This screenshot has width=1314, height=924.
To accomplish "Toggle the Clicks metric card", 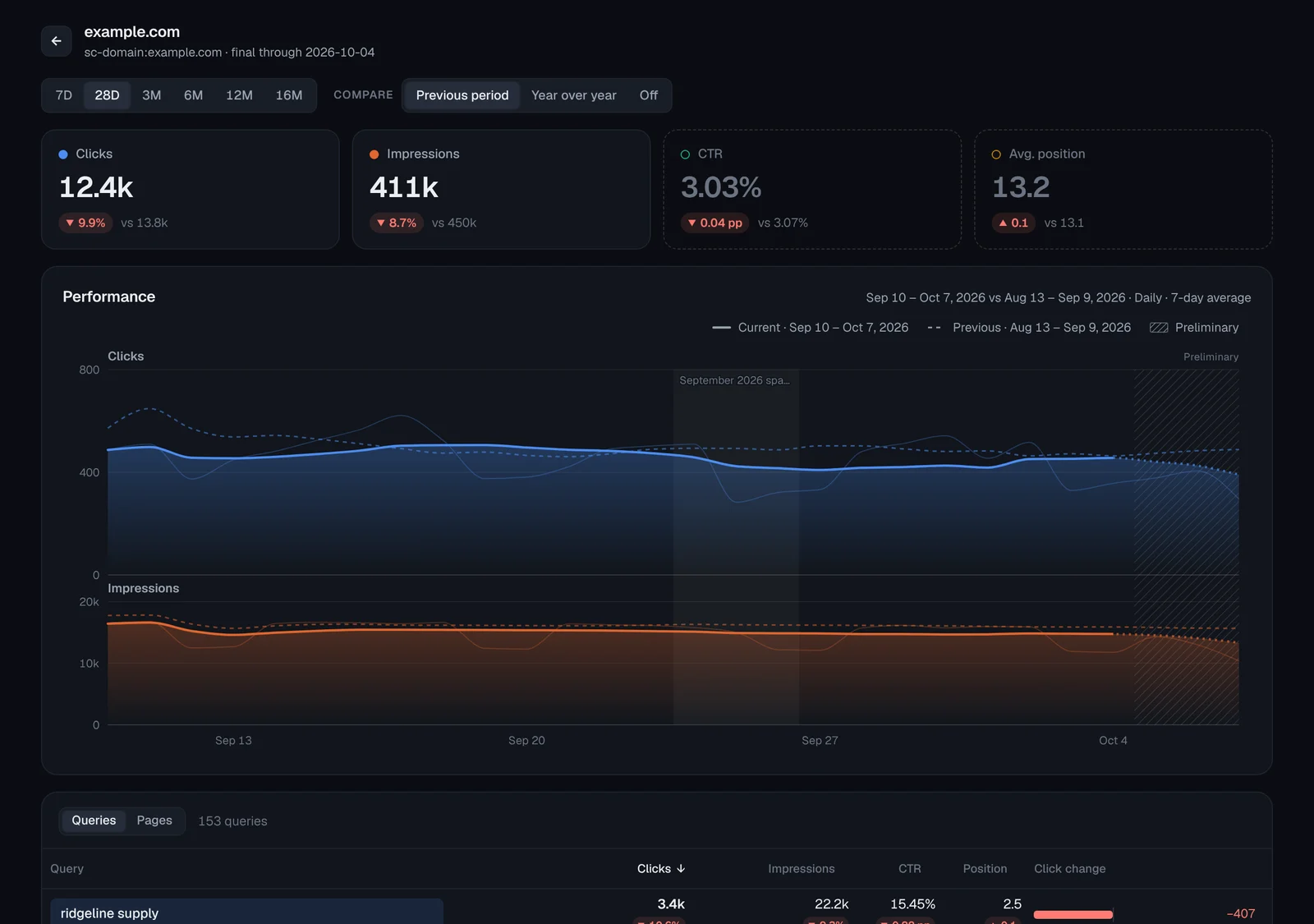I will coord(191,189).
